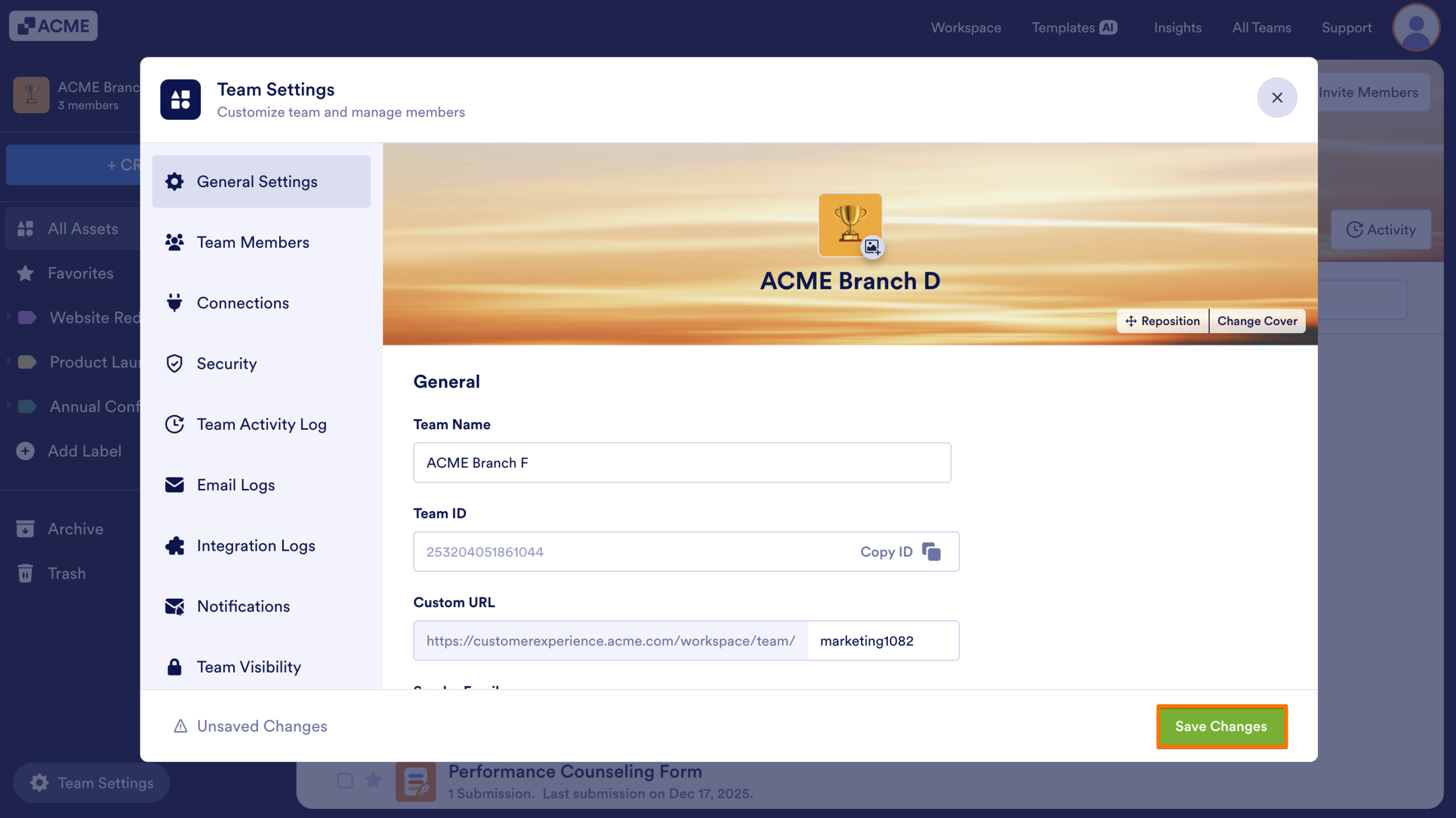Click the Create button in sidebar

pos(73,165)
